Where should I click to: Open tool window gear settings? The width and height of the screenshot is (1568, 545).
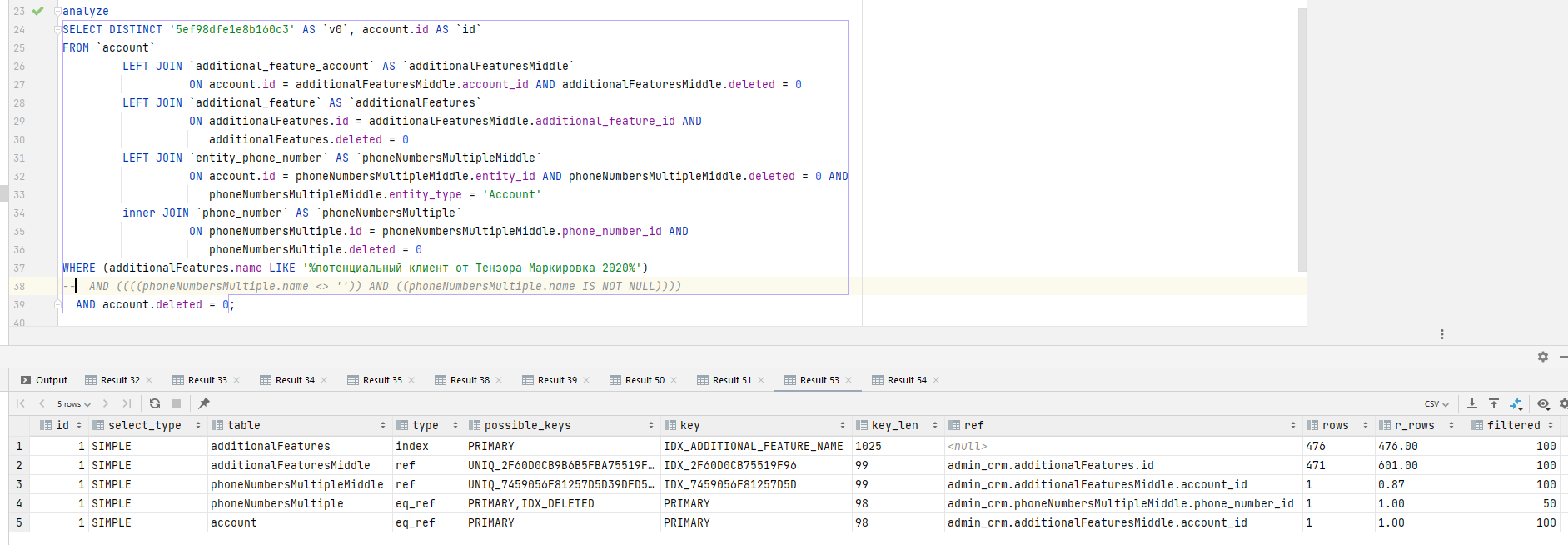click(1542, 357)
